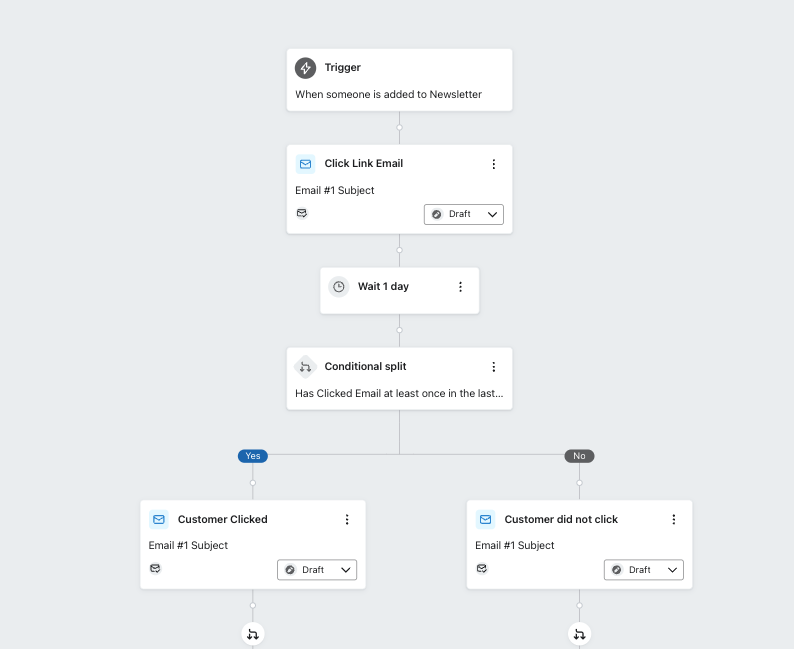This screenshot has width=794, height=649.
Task: Click small mail icon under Click Link Email subject
Action: click(302, 213)
